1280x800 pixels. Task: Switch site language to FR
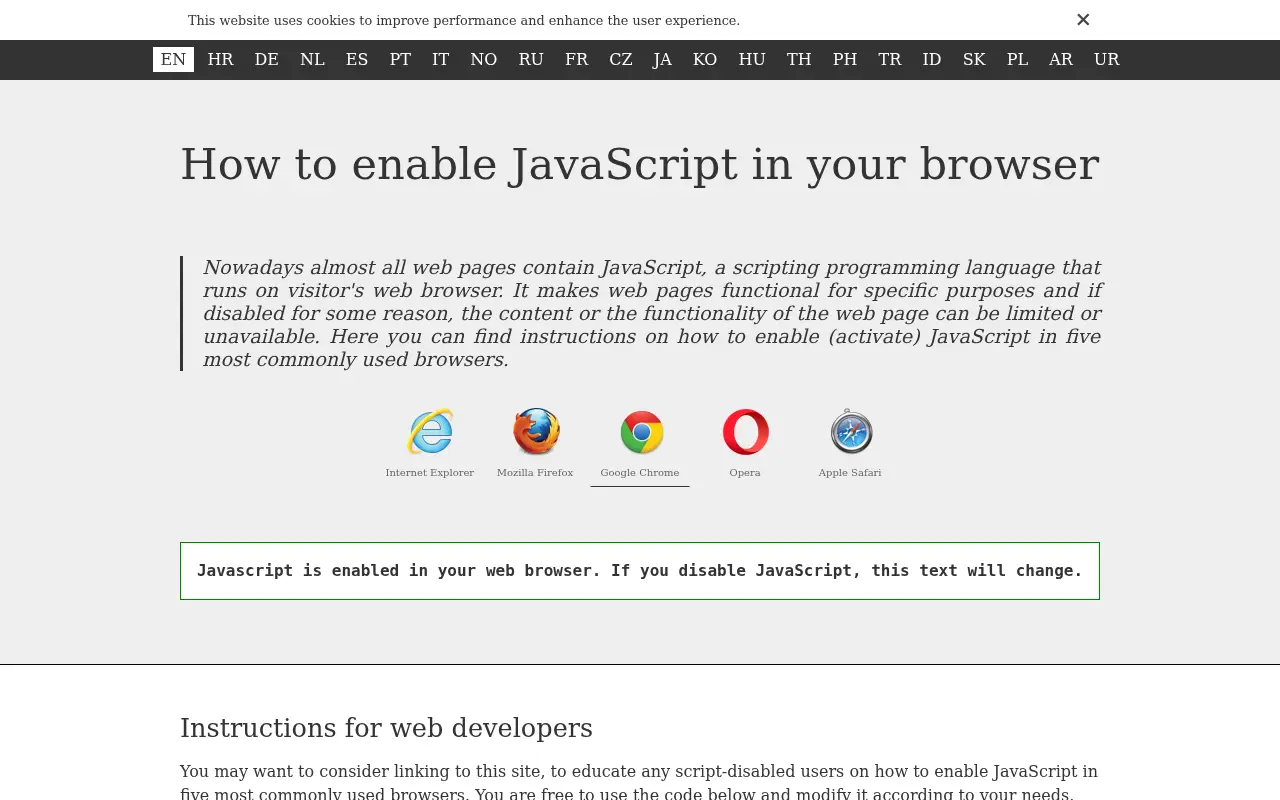576,59
